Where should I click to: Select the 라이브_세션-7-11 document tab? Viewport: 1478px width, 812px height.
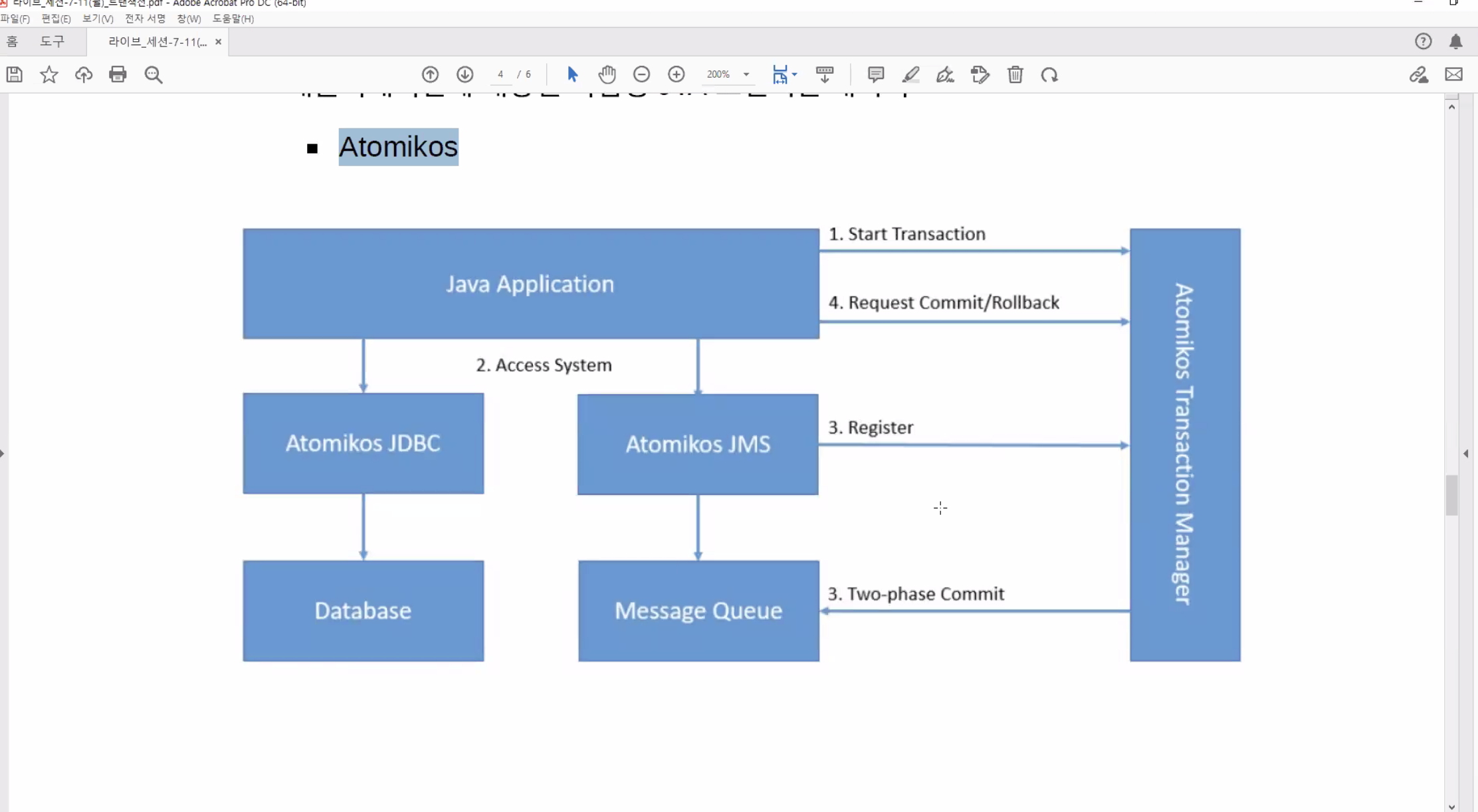158,41
